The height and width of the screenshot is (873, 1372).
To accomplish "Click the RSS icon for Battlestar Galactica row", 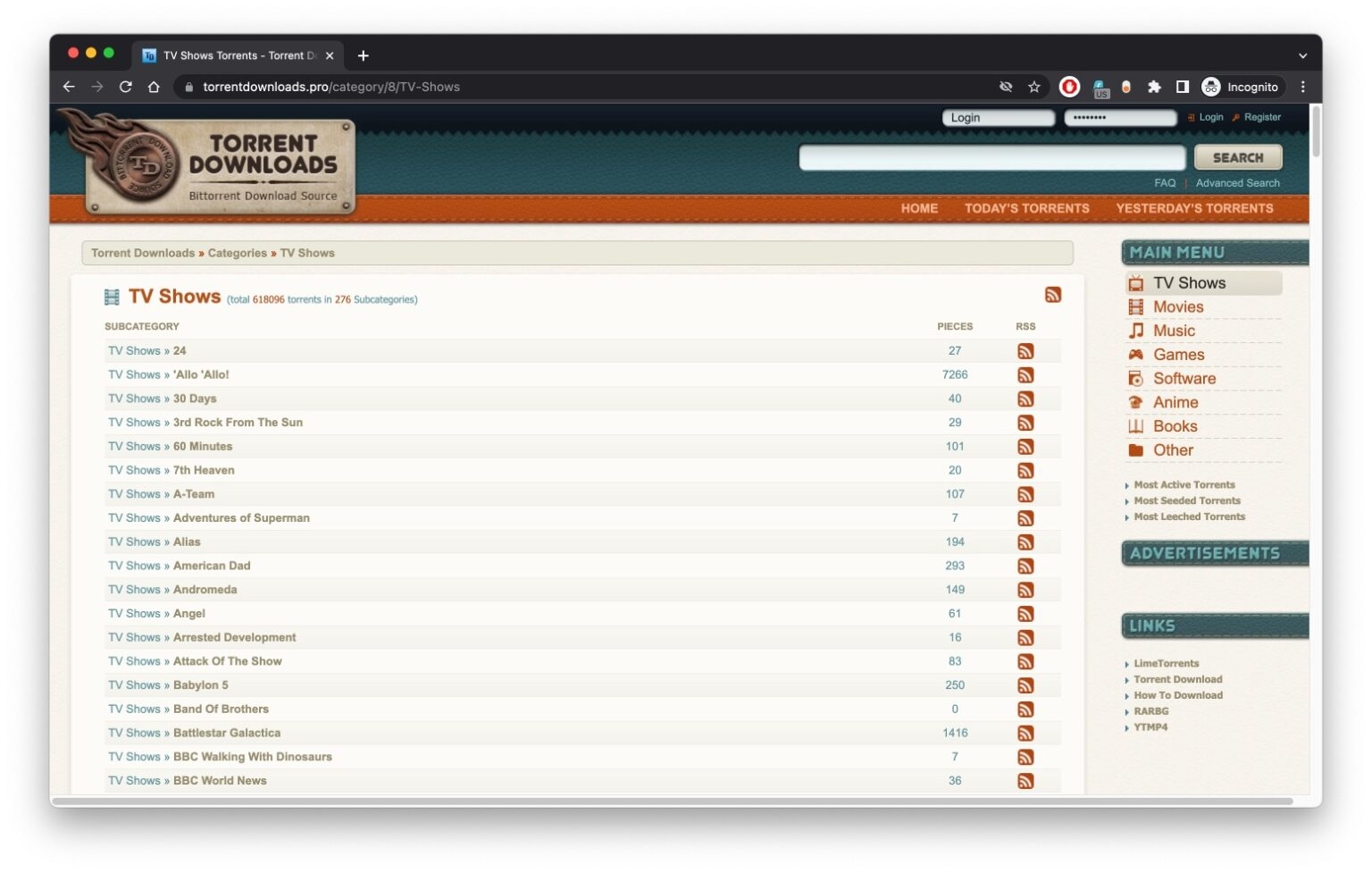I will [1025, 734].
